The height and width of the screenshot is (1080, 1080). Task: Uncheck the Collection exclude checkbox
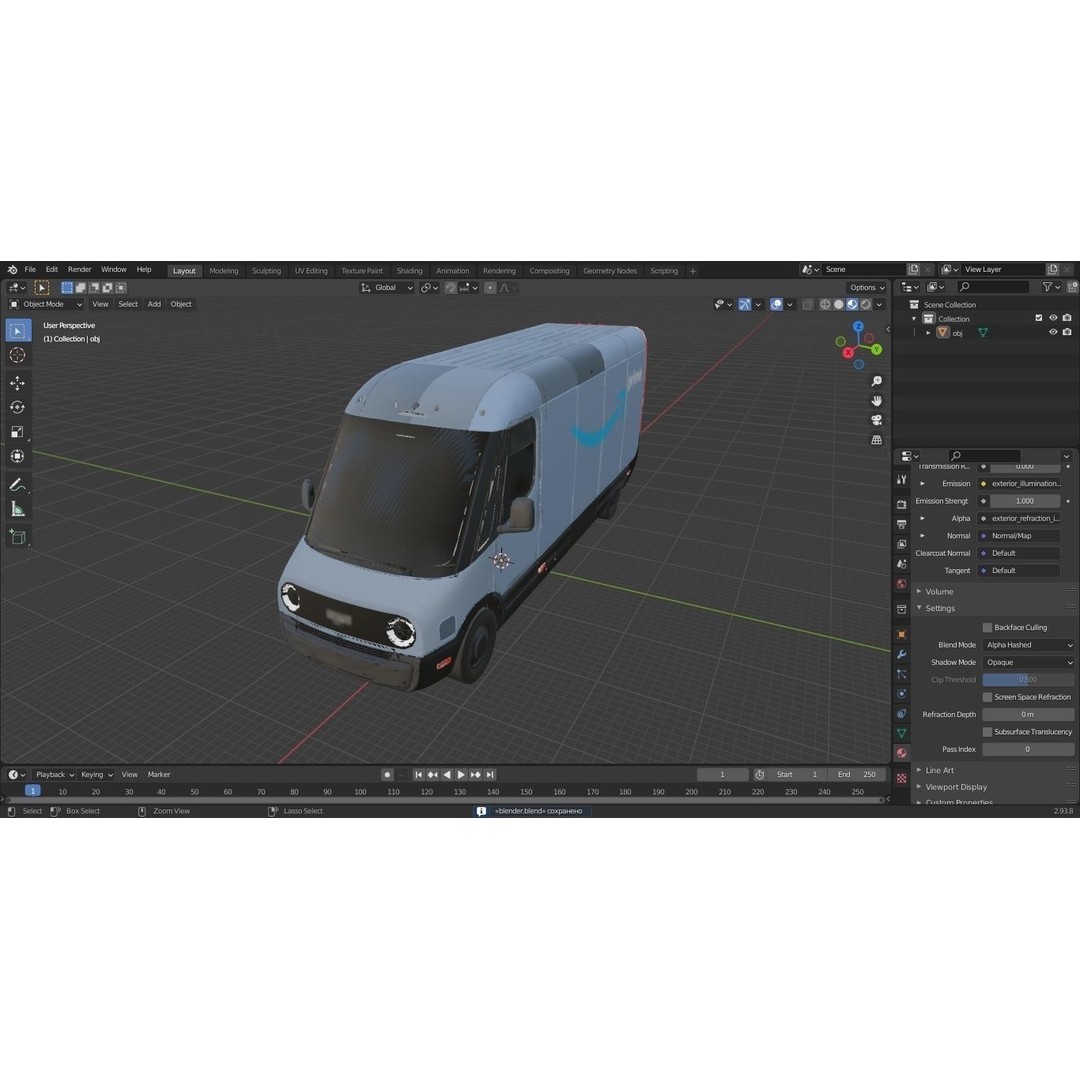(x=1039, y=318)
